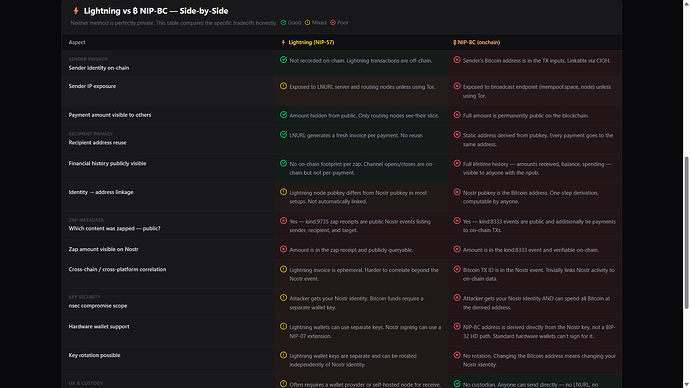Click the yellow Mixed legend icon

[308, 22]
